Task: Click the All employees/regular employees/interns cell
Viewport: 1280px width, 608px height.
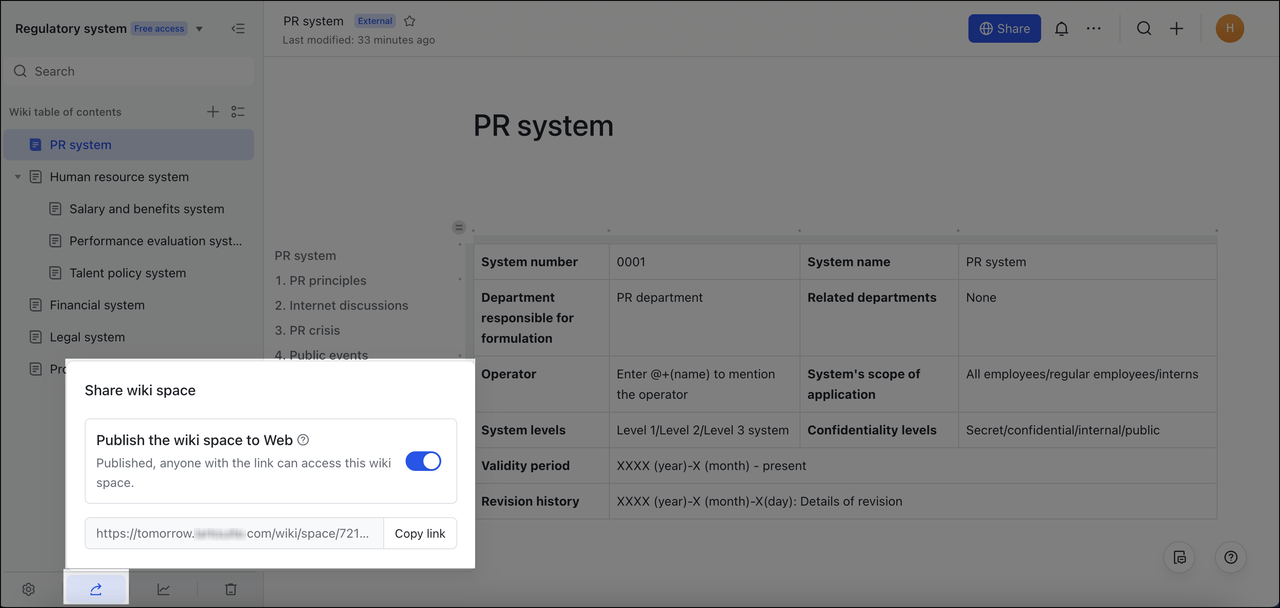Action: pyautogui.click(x=1087, y=384)
